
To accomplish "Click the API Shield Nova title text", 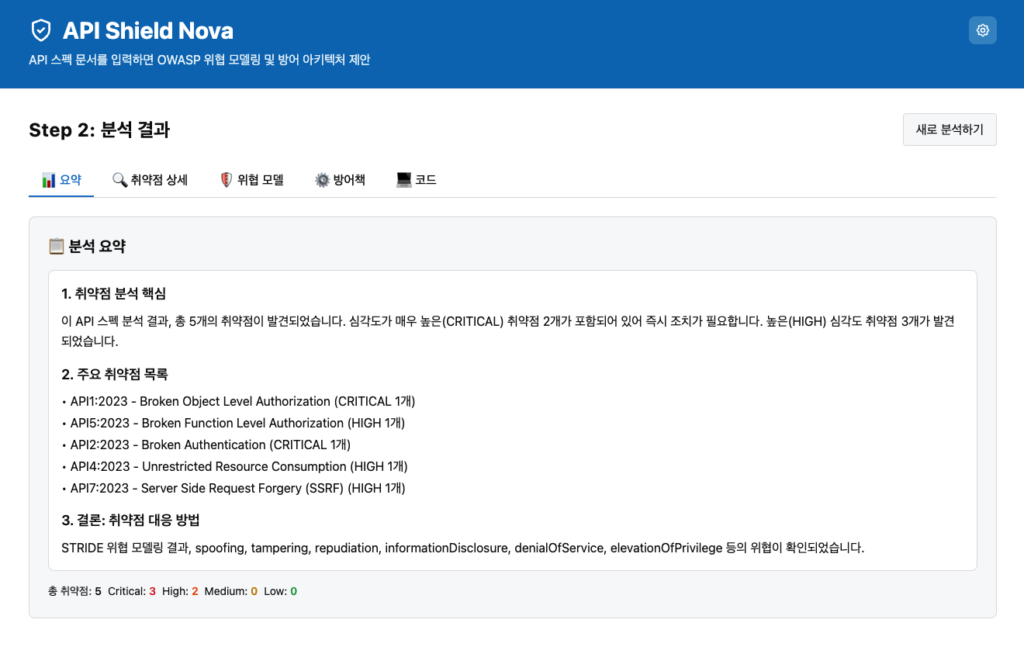I will 148,31.
